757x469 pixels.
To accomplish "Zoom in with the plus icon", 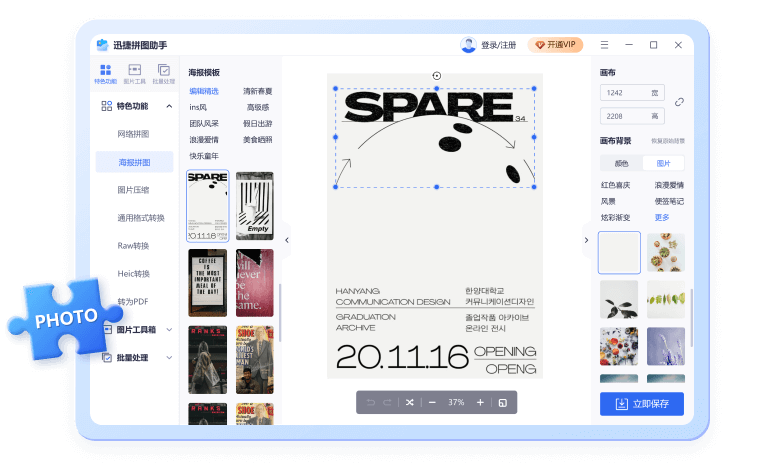I will pyautogui.click(x=480, y=402).
